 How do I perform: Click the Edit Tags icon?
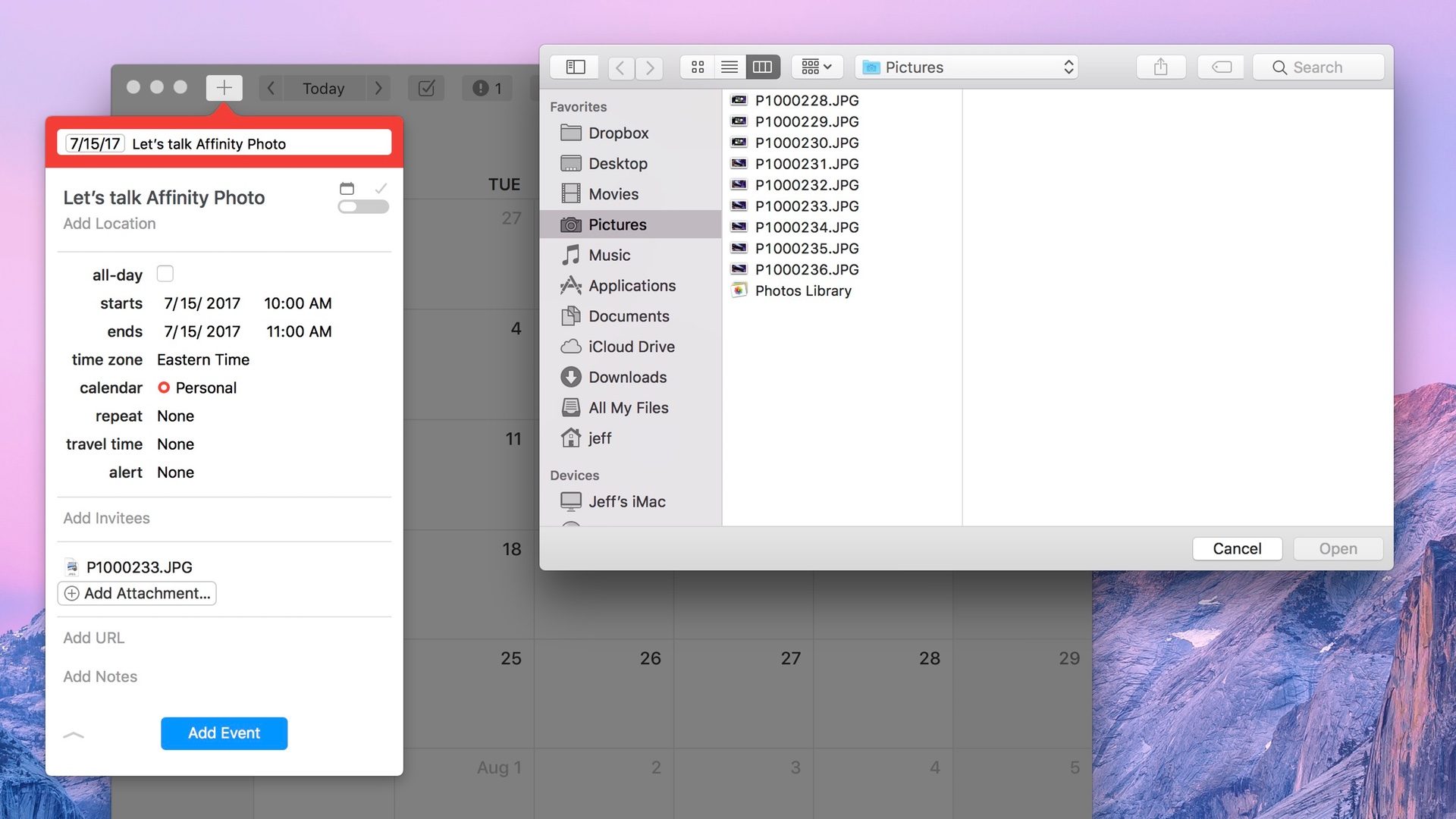[x=1222, y=67]
